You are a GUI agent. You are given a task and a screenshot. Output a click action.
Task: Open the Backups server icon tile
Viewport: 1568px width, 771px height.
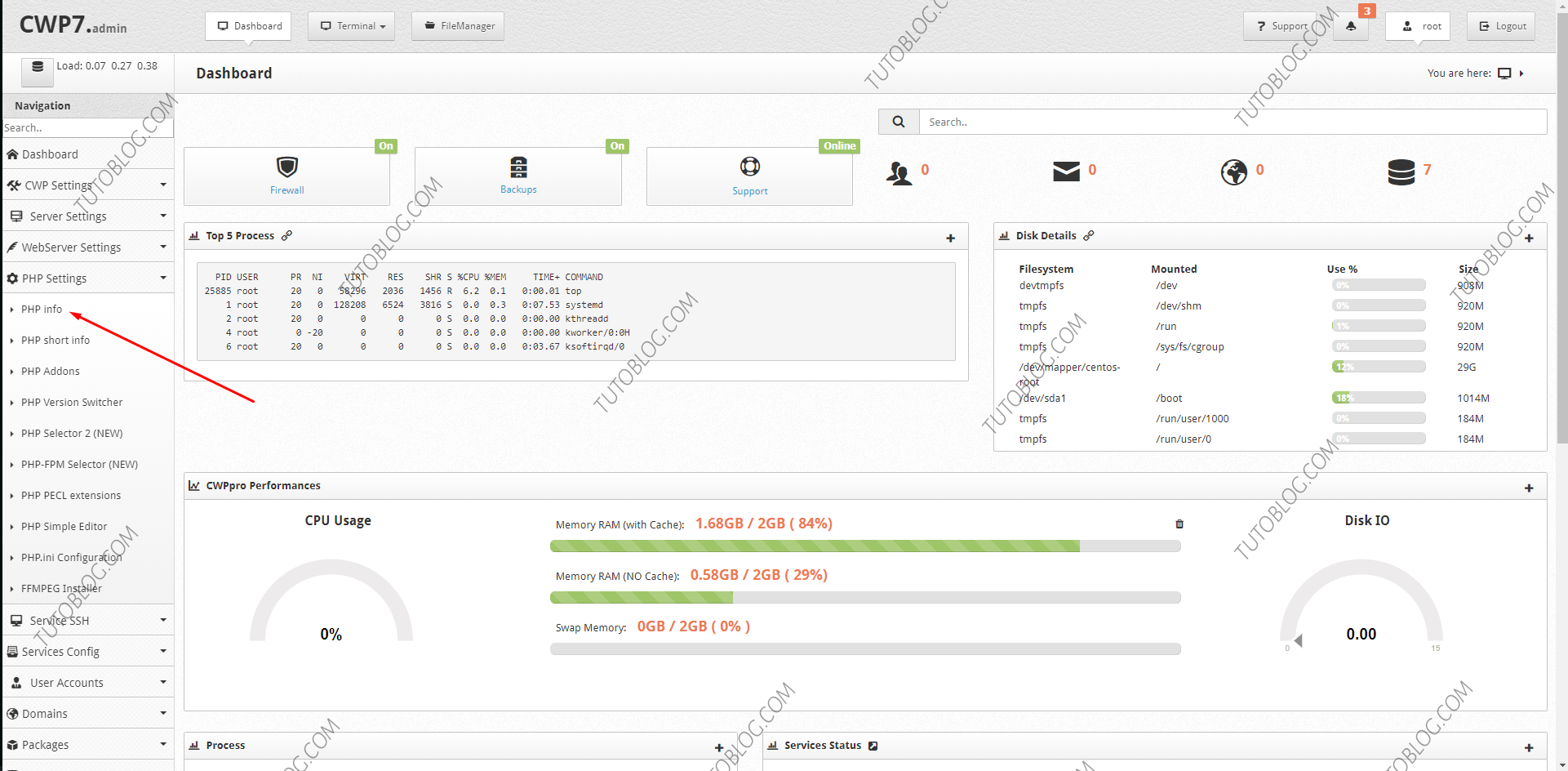click(518, 176)
